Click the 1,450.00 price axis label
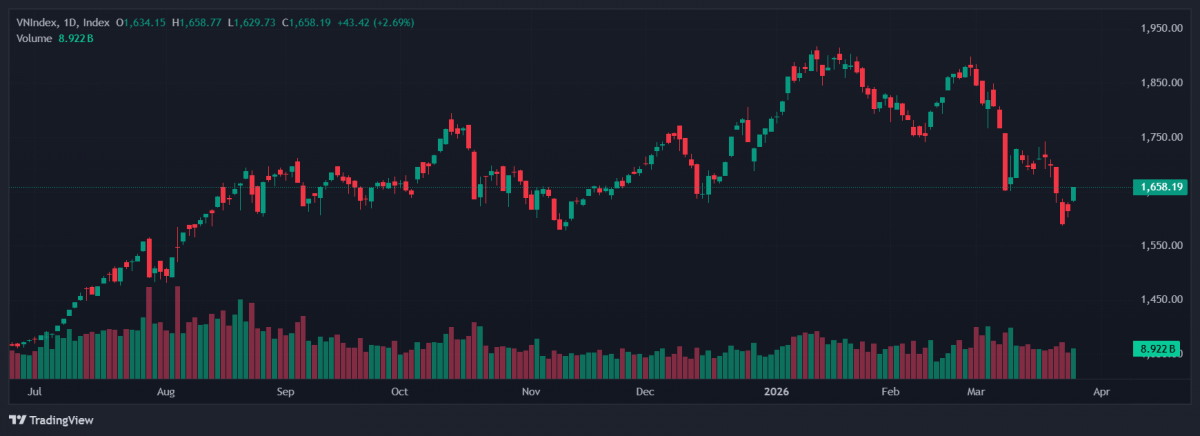Viewport: 1200px width, 436px height. [1161, 299]
